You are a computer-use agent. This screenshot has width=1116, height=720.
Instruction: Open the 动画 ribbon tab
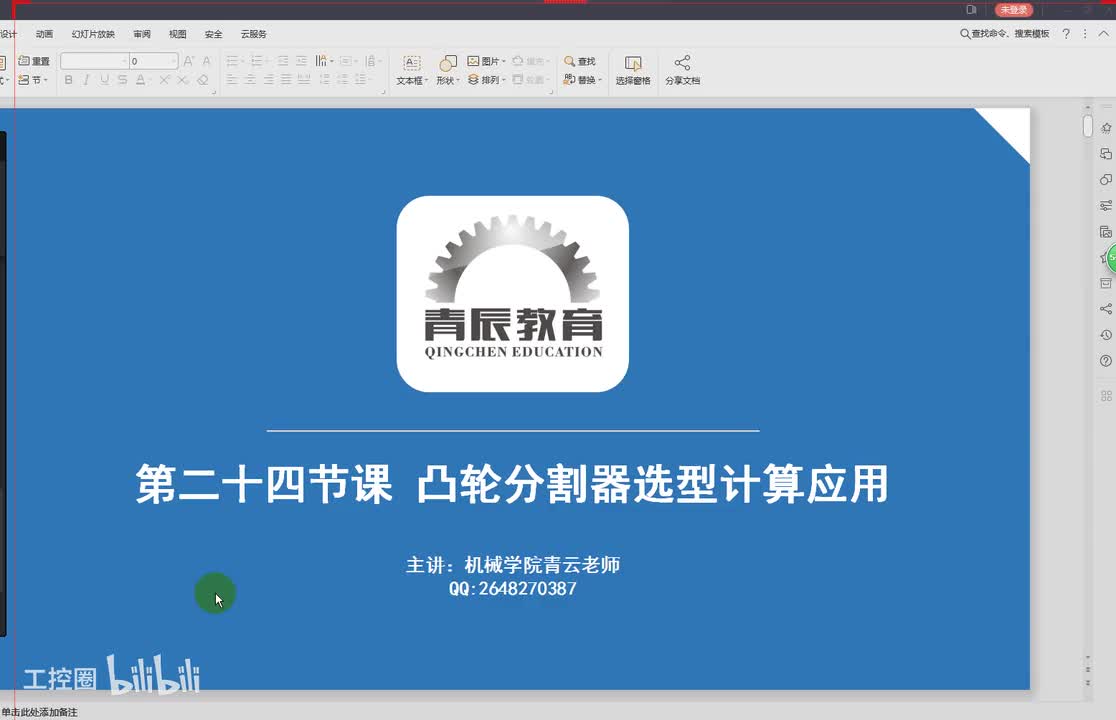(x=44, y=33)
